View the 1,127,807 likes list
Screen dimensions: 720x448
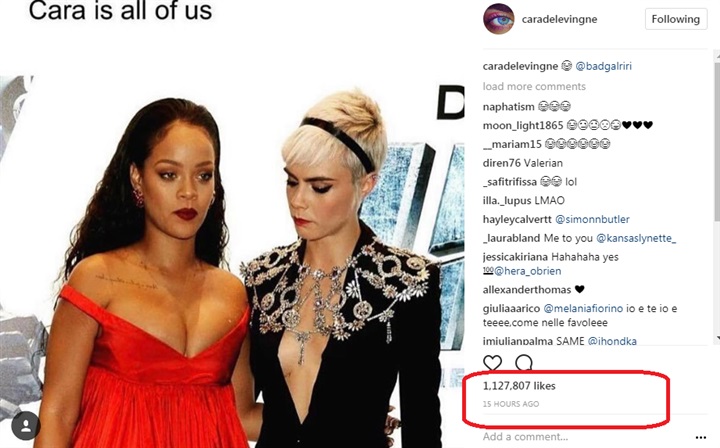click(x=519, y=386)
